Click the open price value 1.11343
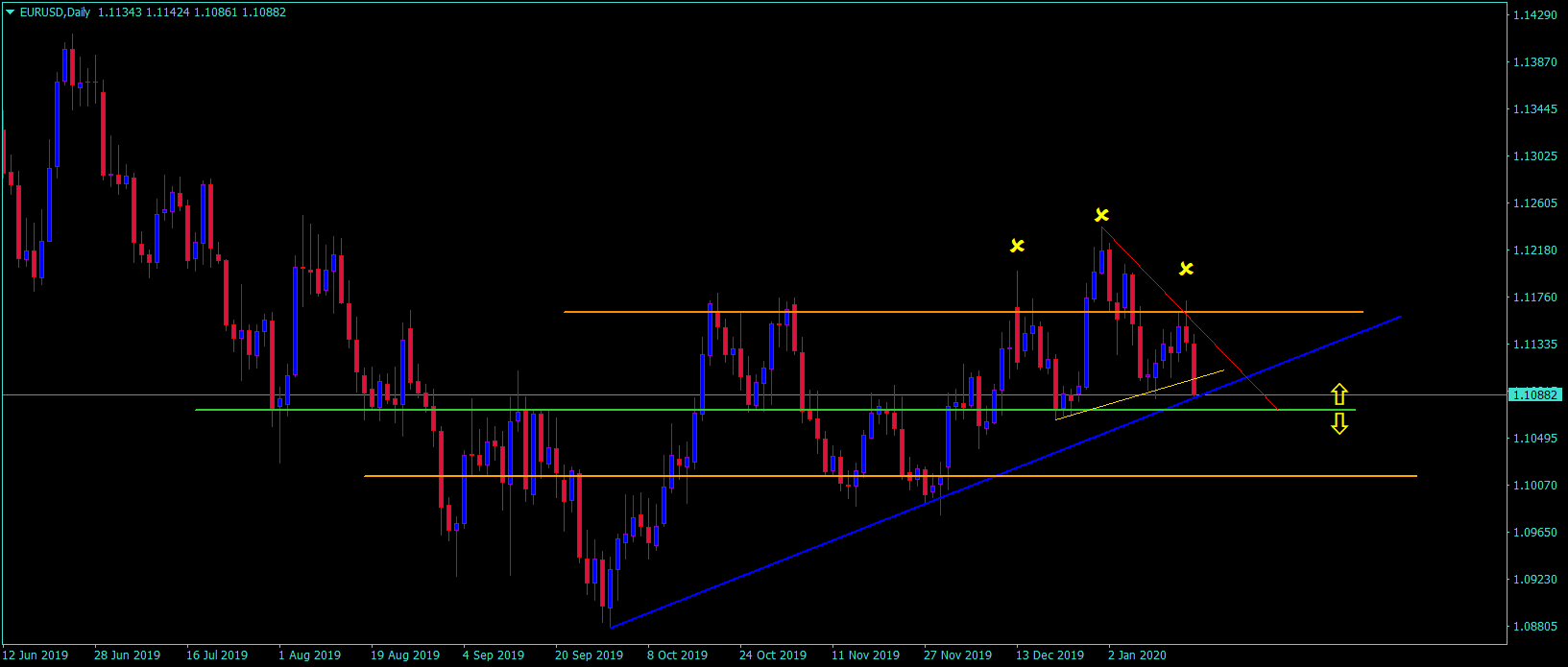The height and width of the screenshot is (667, 1568). [x=119, y=12]
